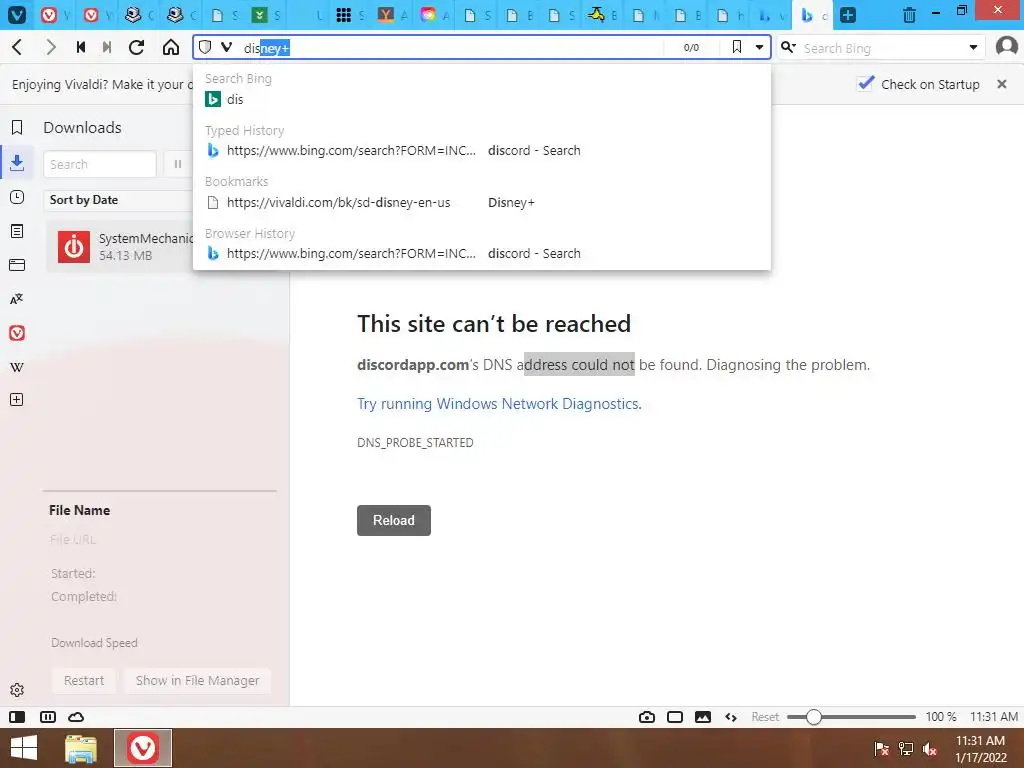Switch to the first Vivaldi logo tab
Image resolution: width=1024 pixels, height=768 pixels.
(x=55, y=14)
